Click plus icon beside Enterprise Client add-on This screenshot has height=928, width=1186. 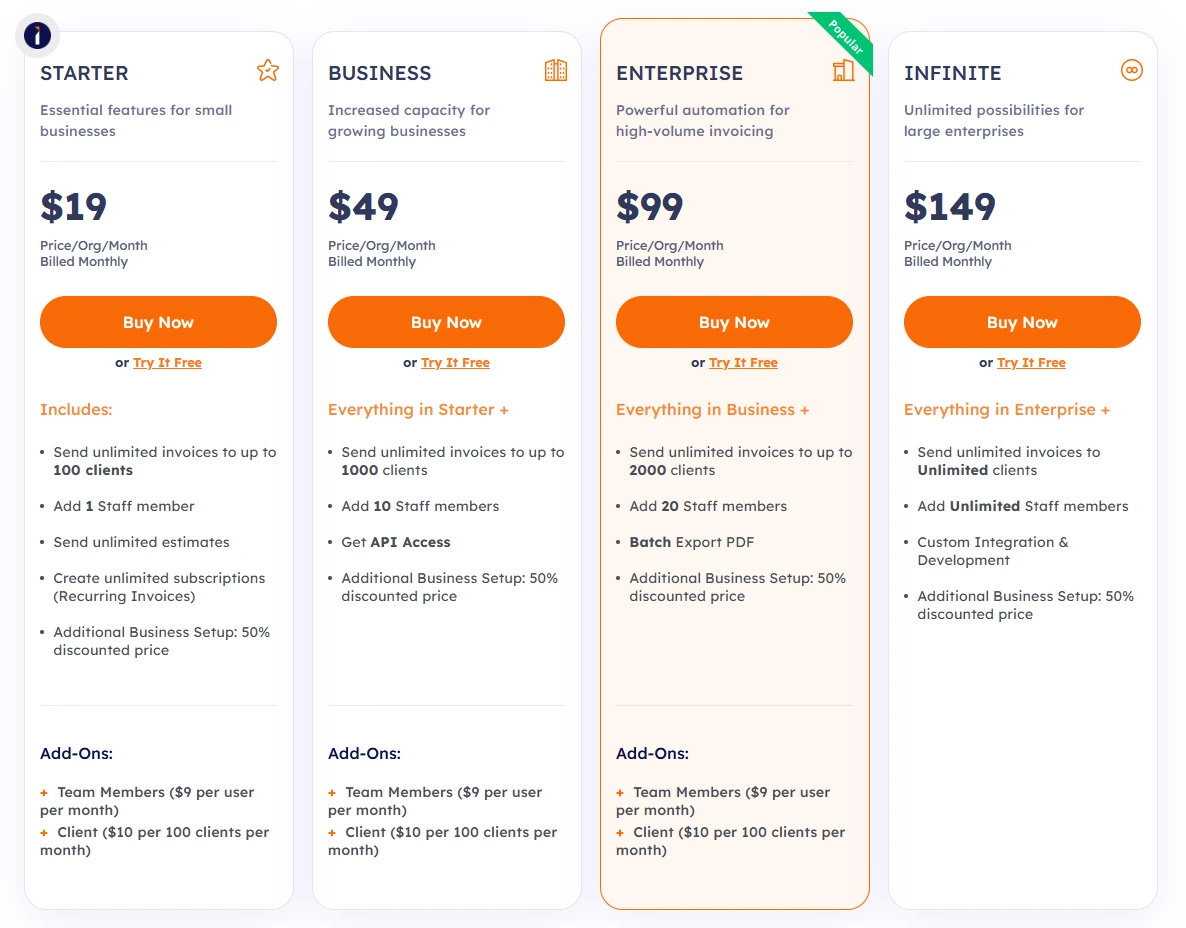(620, 833)
